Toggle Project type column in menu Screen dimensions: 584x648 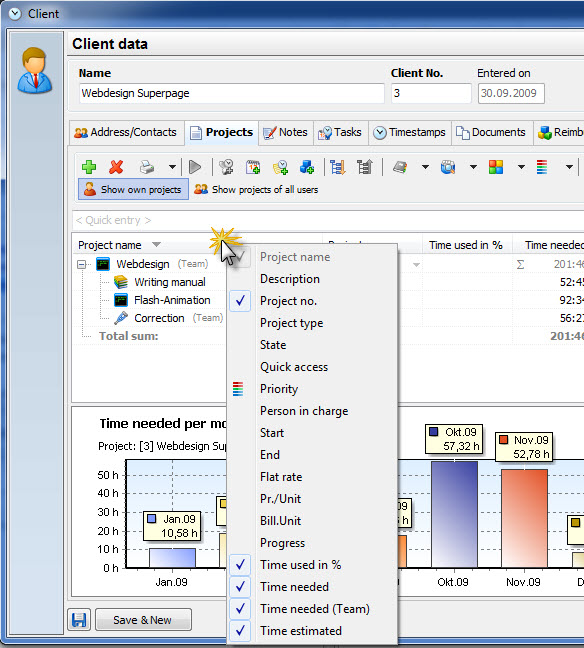(x=313, y=323)
